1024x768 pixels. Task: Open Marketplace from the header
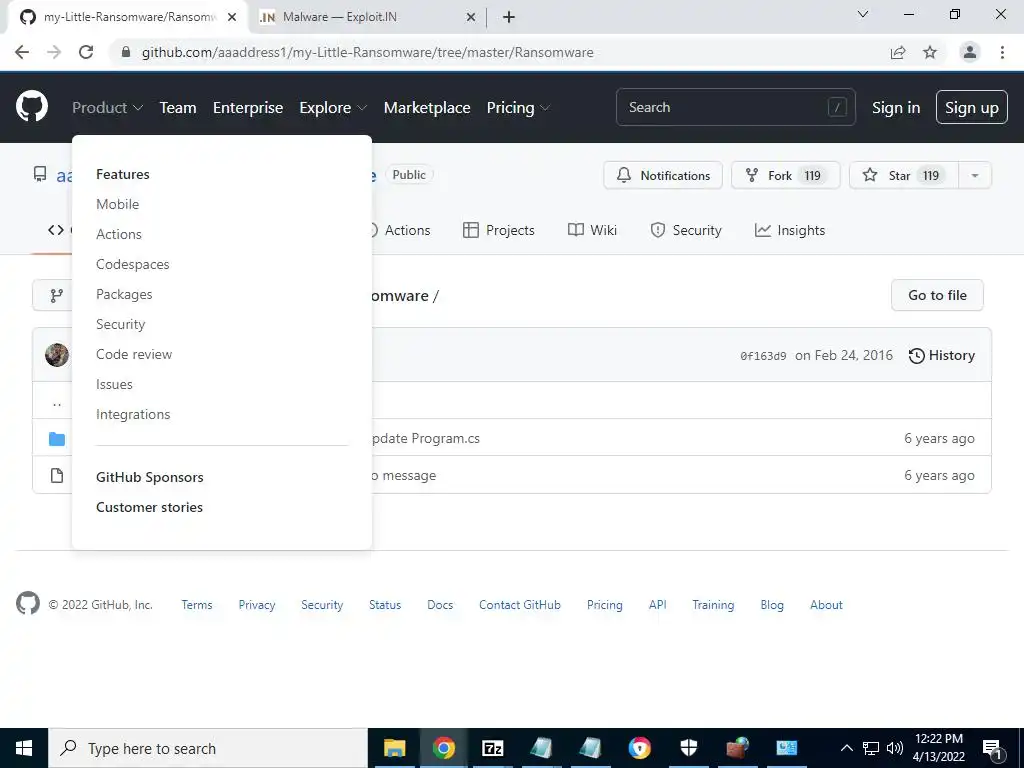(x=426, y=108)
